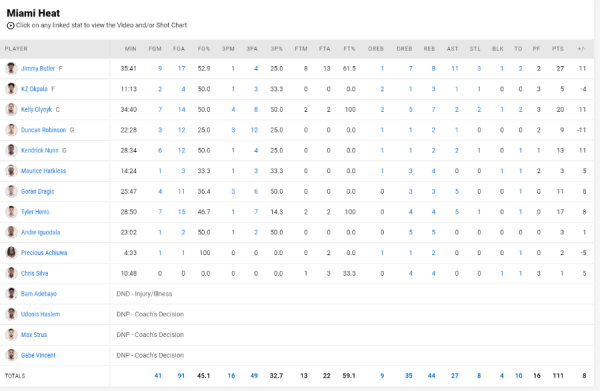View Jimmy Butler's 11 assists video

click(x=455, y=68)
